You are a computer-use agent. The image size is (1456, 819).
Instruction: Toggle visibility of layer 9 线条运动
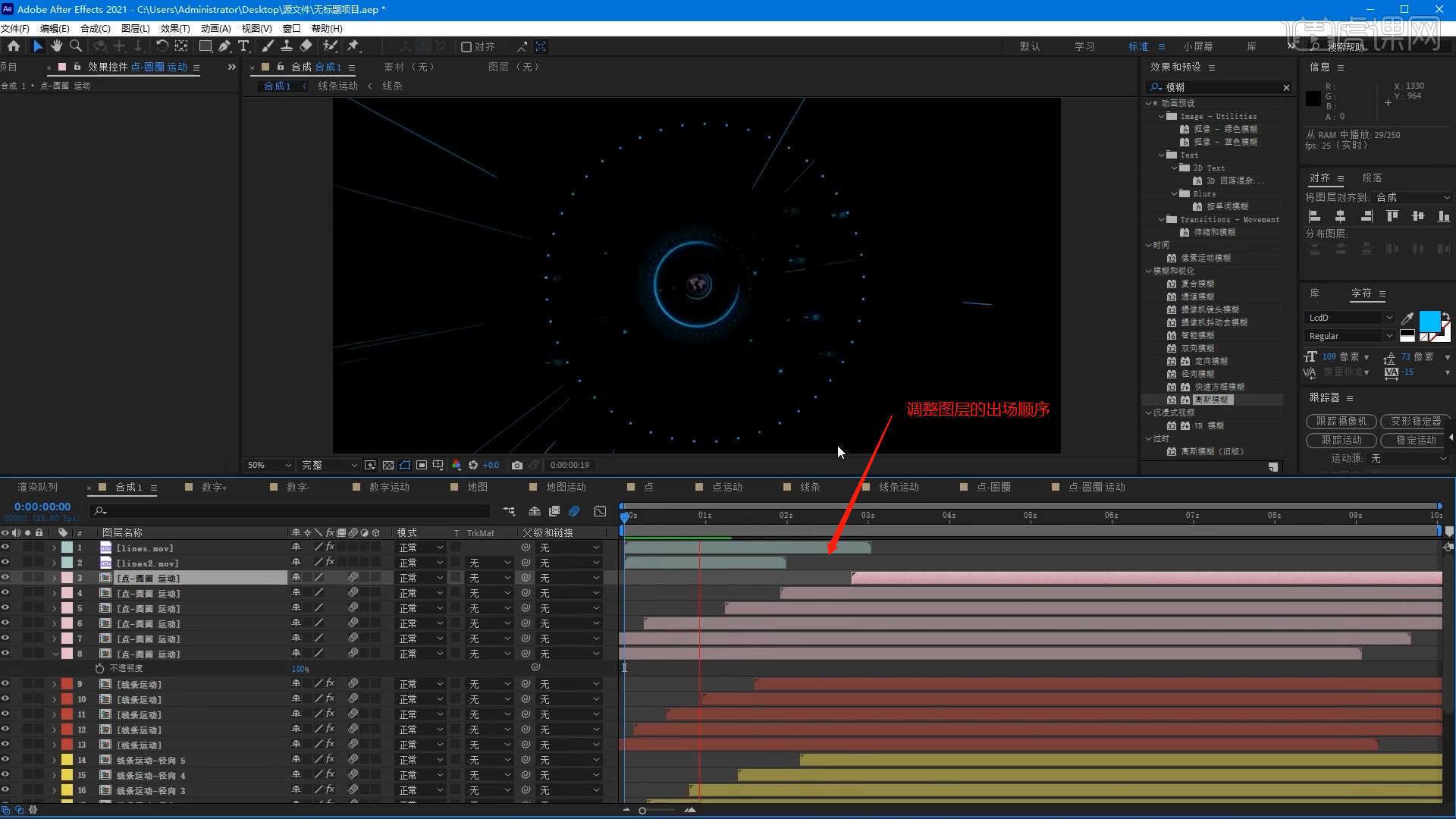click(5, 684)
